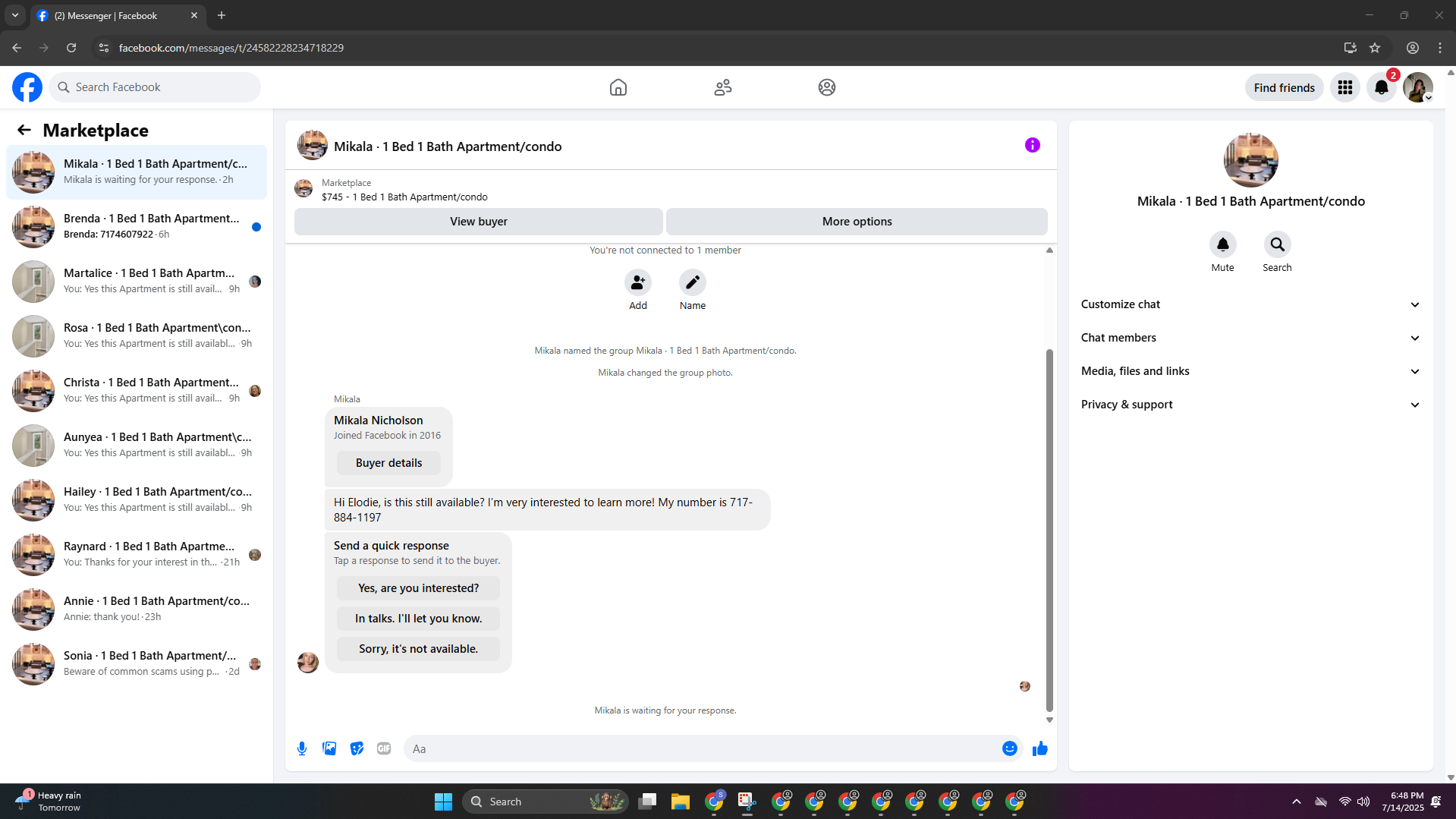Open the Sonia conversation
Image resolution: width=1456 pixels, height=819 pixels.
pos(137,663)
